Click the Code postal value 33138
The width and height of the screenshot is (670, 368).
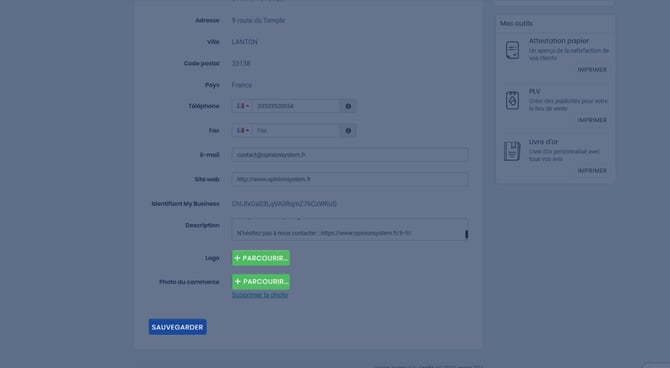[241, 63]
